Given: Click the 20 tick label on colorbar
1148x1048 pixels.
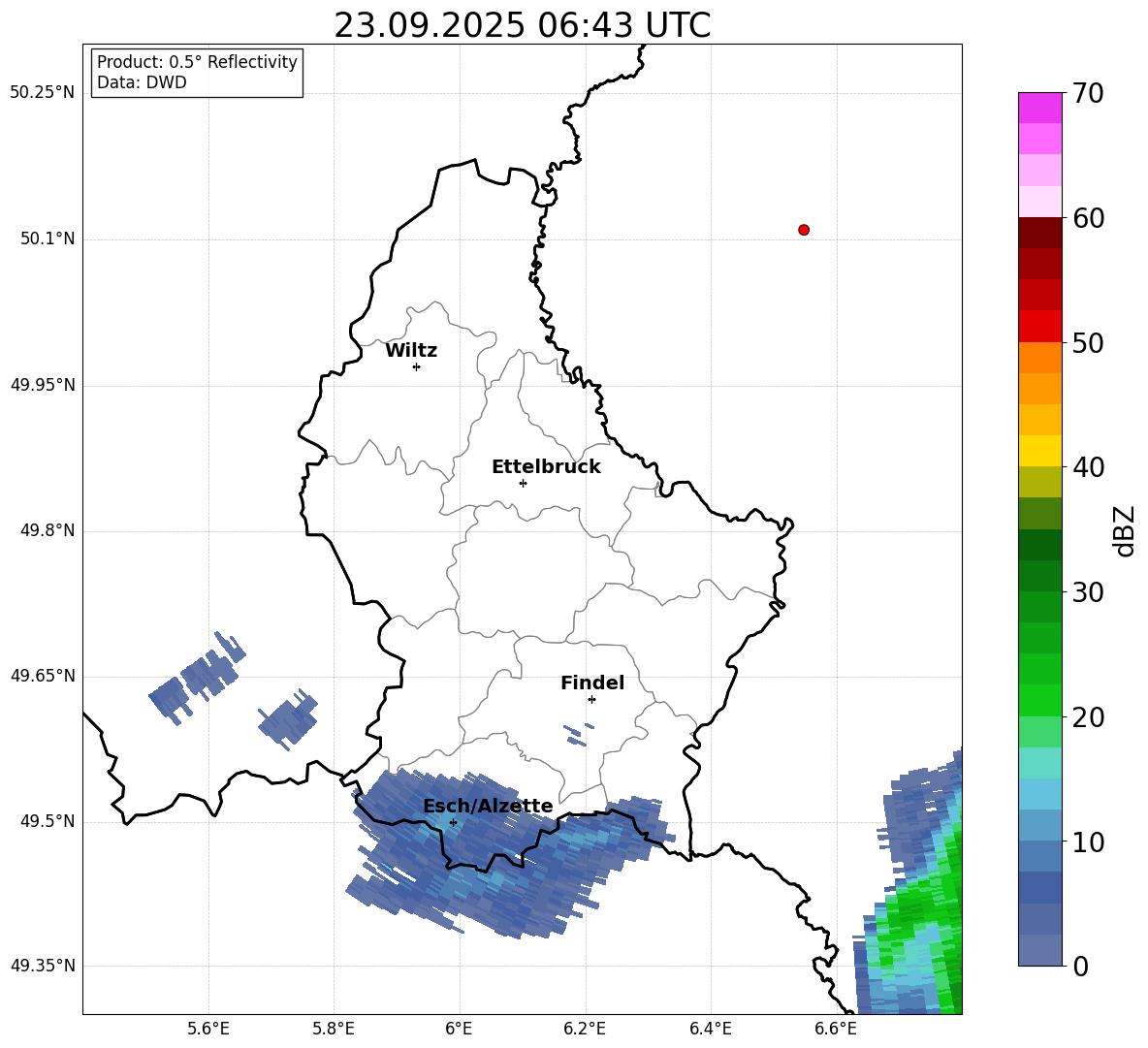Looking at the screenshot, I should tap(1088, 717).
